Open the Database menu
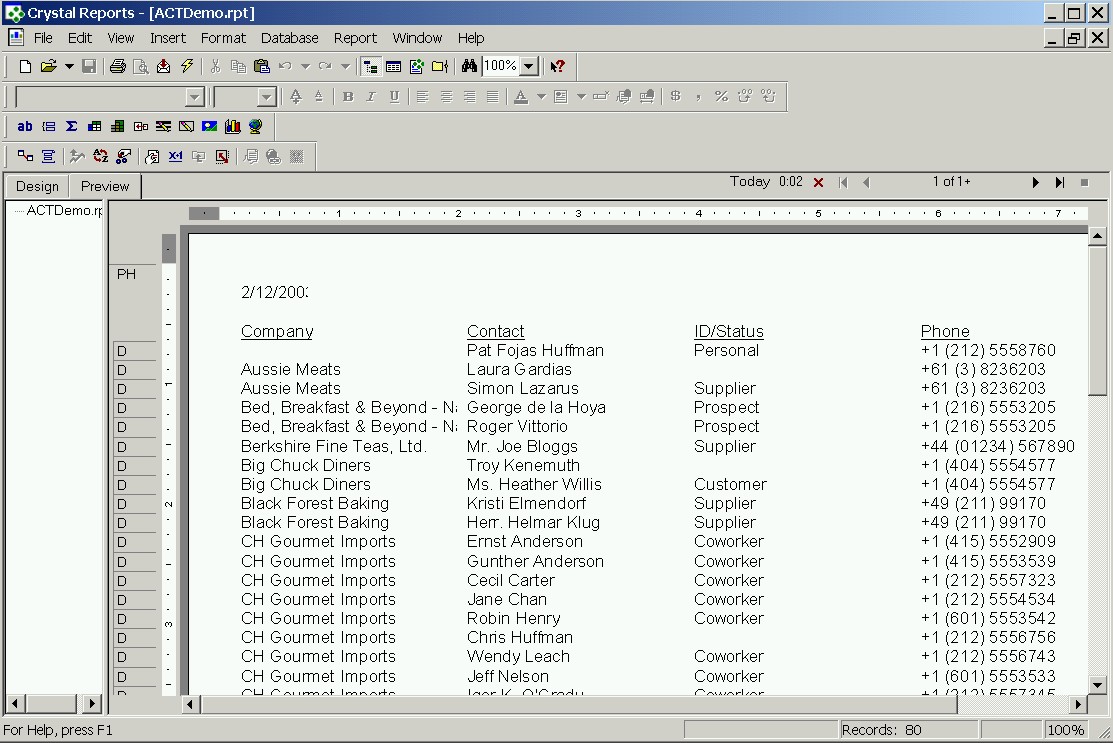This screenshot has height=743, width=1113. 290,38
